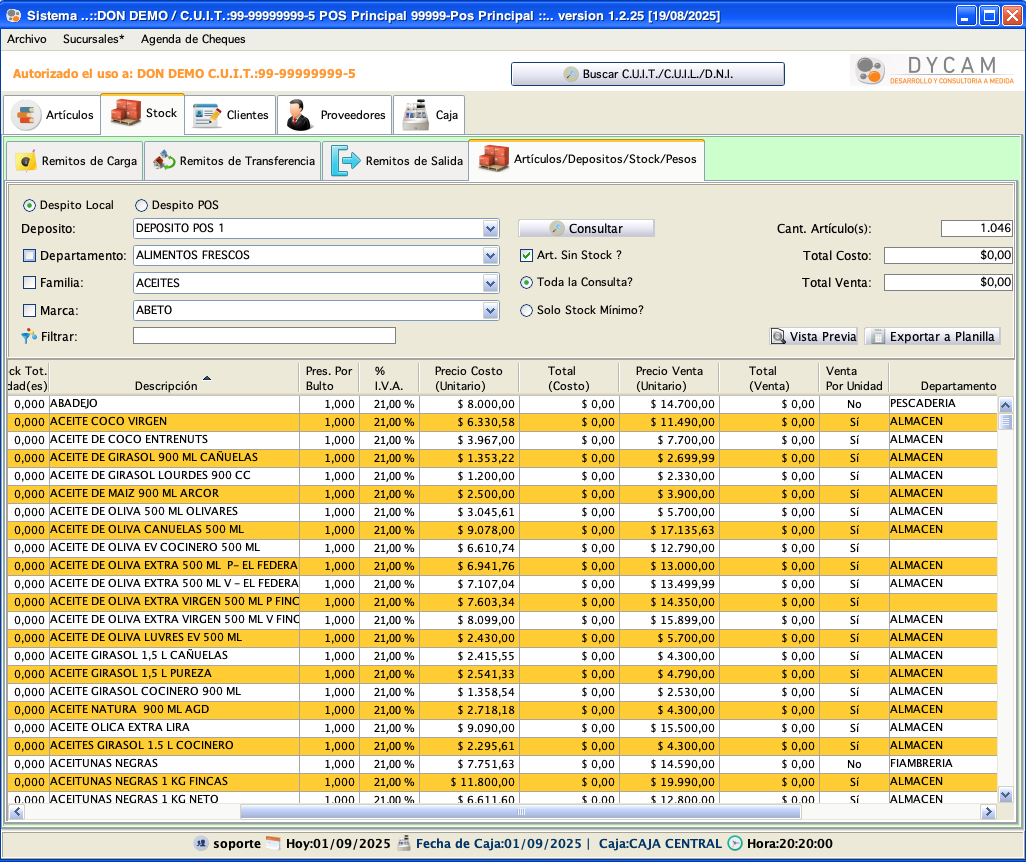Enable the Departamento checkbox
This screenshot has height=862, width=1026.
click(30, 256)
